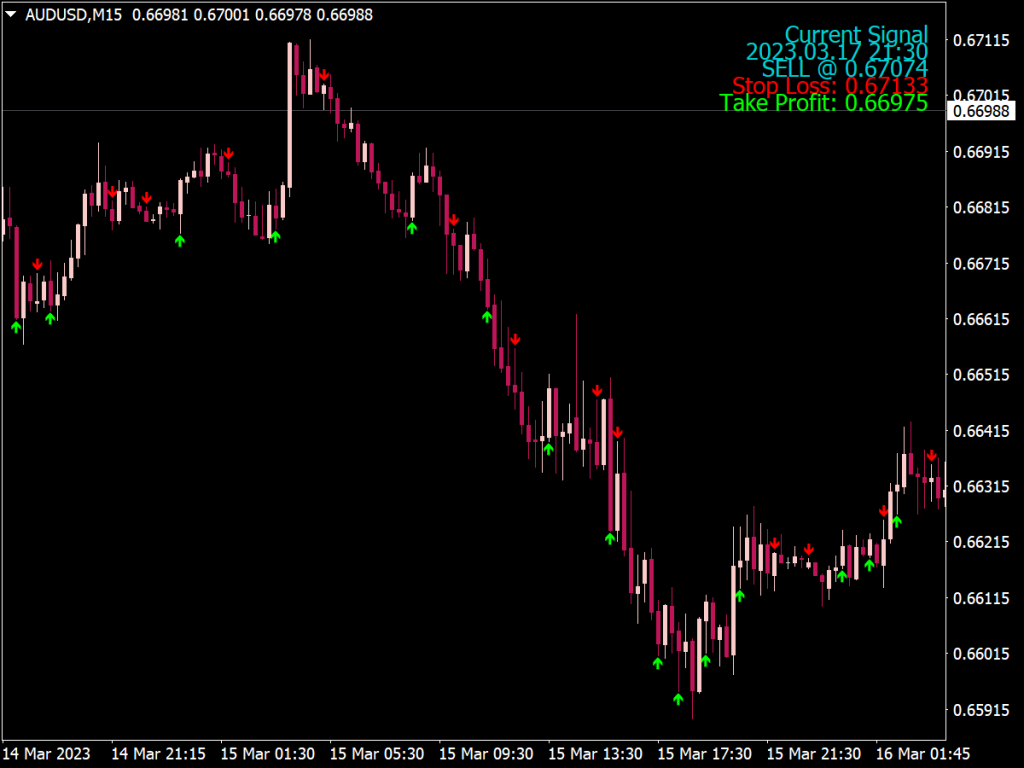
Task: Click the 0.66415 price scale label
Action: (981, 431)
